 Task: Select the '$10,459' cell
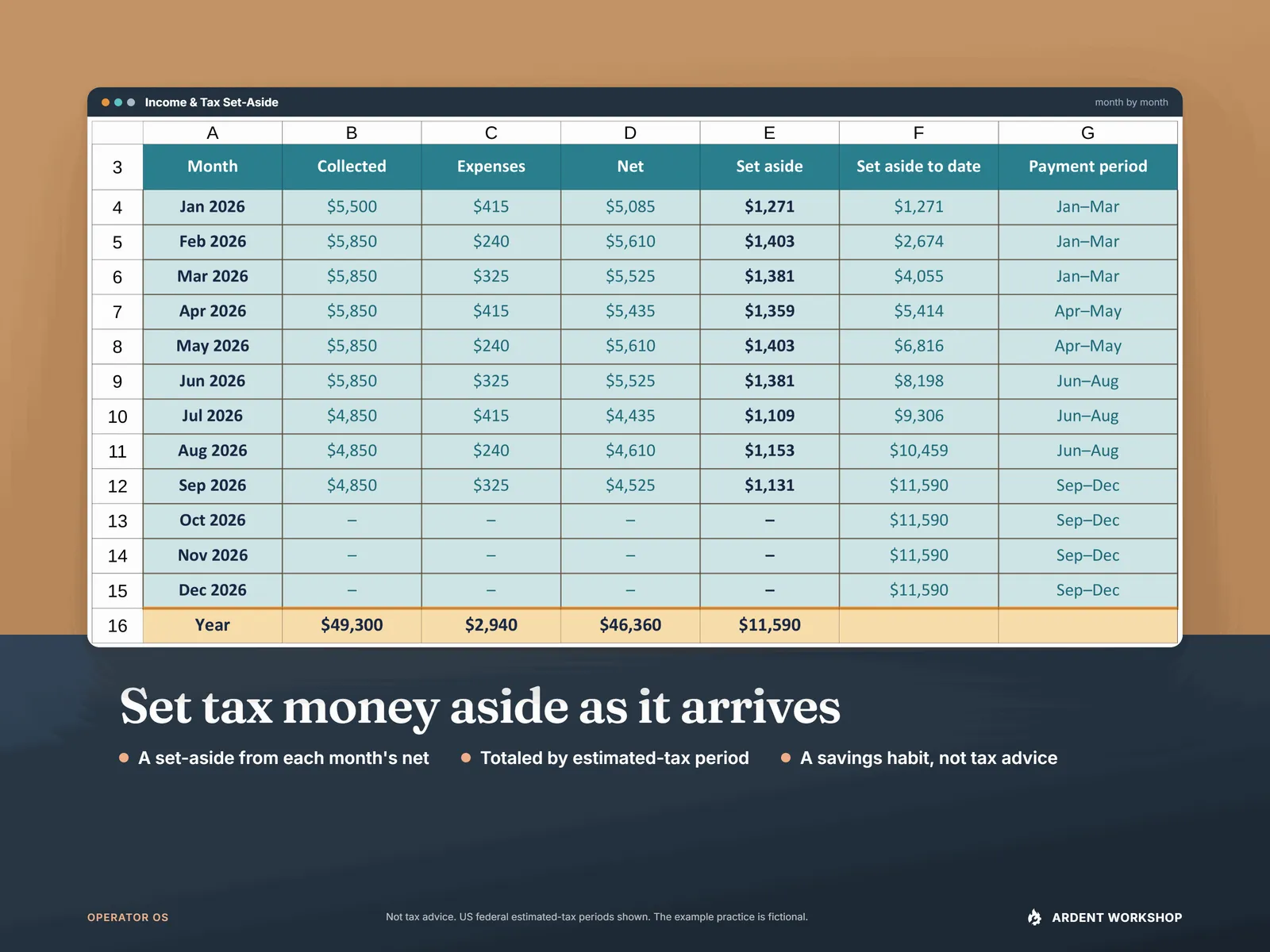[x=918, y=451]
